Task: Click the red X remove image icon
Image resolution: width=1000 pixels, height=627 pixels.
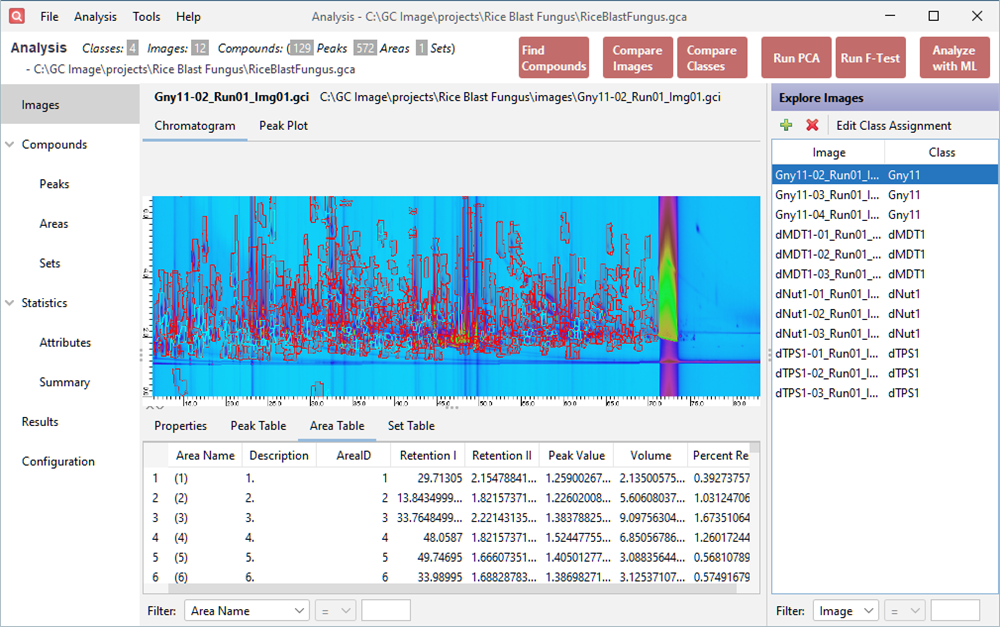Action: pyautogui.click(x=812, y=125)
